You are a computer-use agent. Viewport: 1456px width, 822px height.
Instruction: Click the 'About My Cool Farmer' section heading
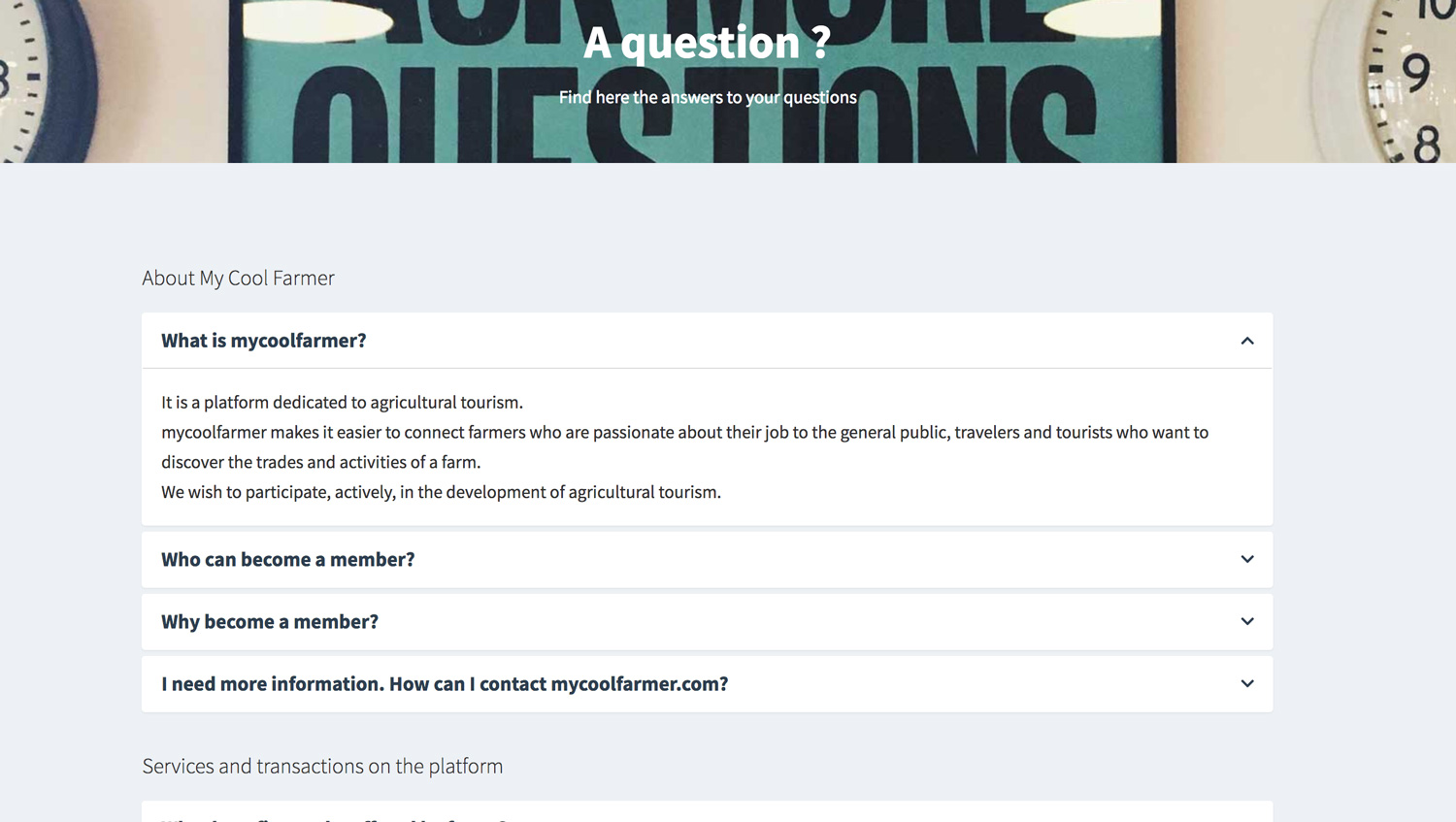click(x=238, y=278)
